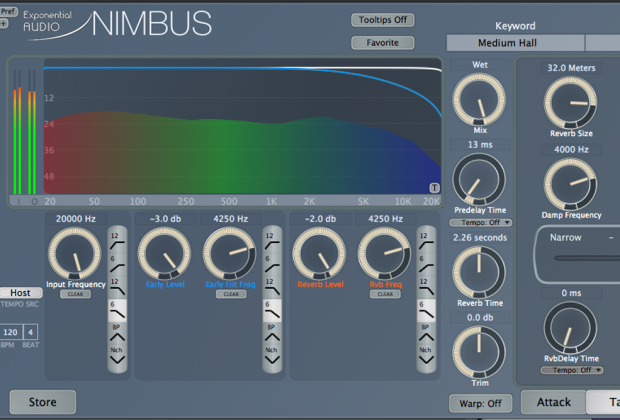Click the spectrum analyzer display
Screen dimensions: 620x420
click(x=242, y=127)
